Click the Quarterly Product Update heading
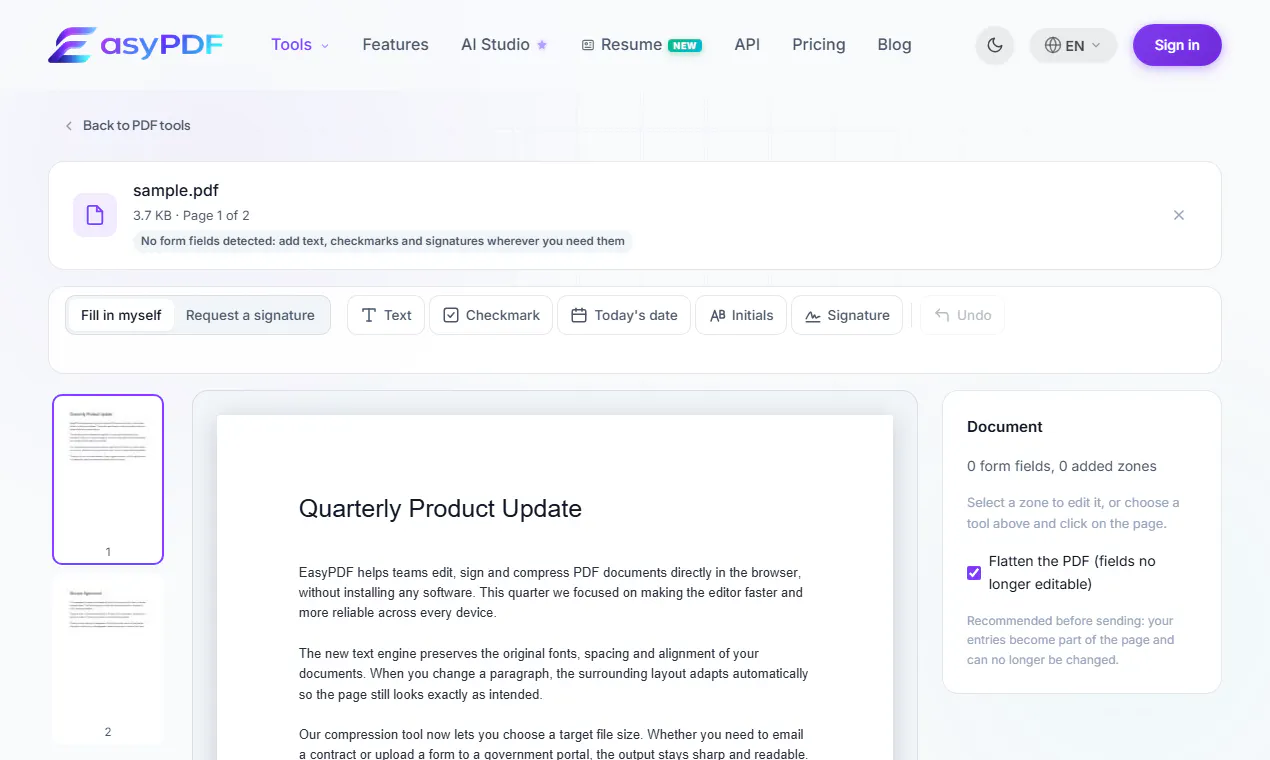 pyautogui.click(x=440, y=509)
